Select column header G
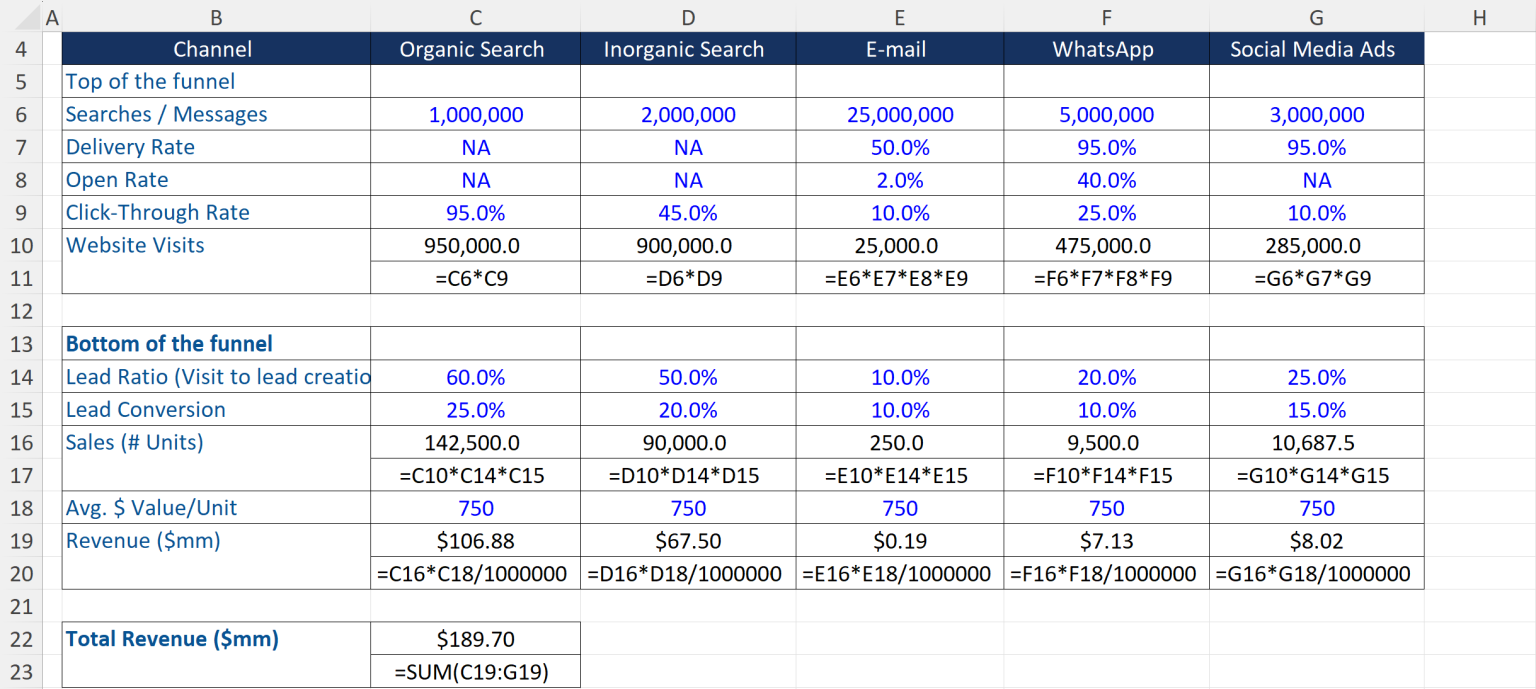Screen dimensions: 1536x689 (1316, 17)
